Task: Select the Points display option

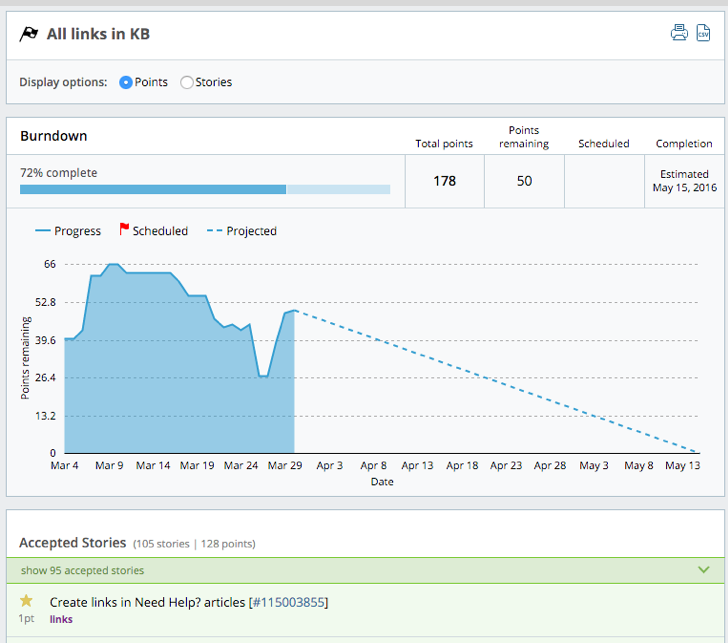Action: [126, 82]
